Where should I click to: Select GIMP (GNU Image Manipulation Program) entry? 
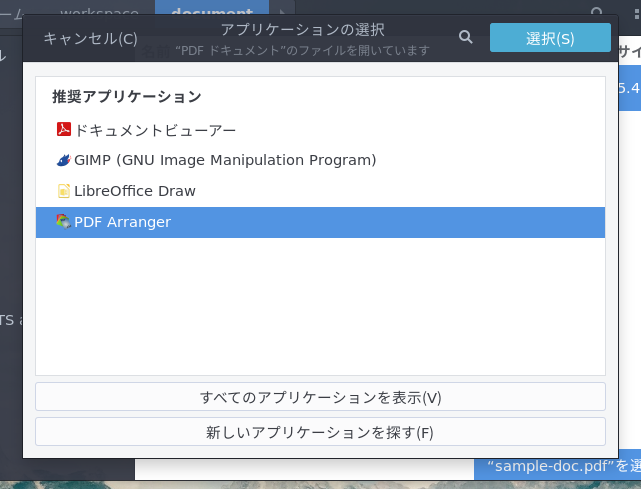click(320, 160)
